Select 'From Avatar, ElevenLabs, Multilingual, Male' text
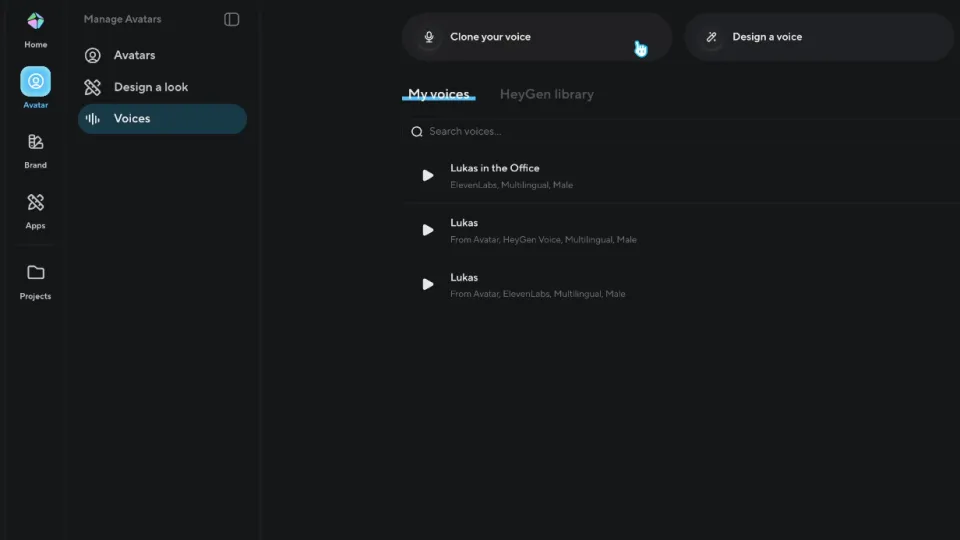960x540 pixels. pos(538,294)
